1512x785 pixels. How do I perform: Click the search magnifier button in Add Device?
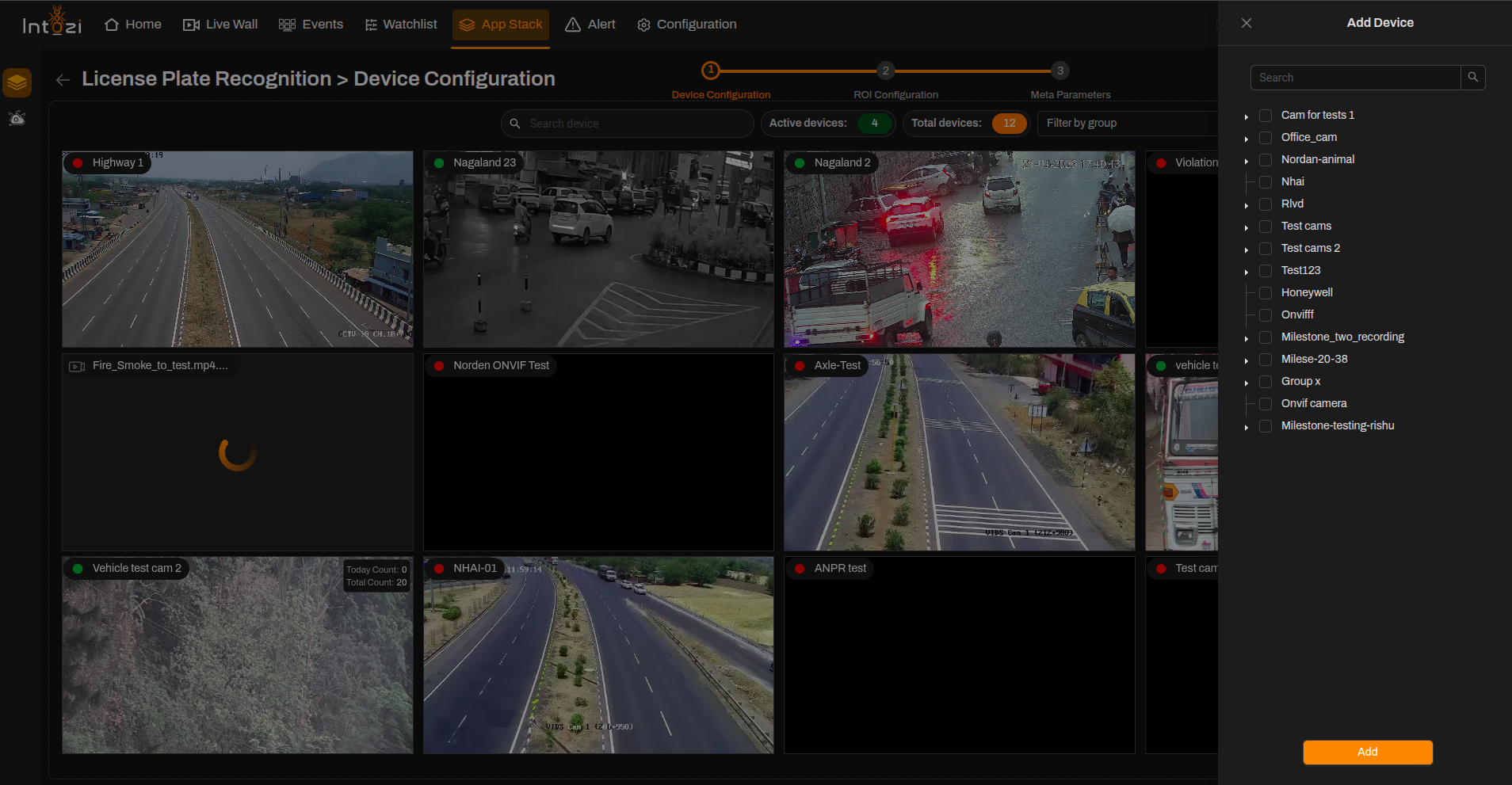(x=1473, y=78)
